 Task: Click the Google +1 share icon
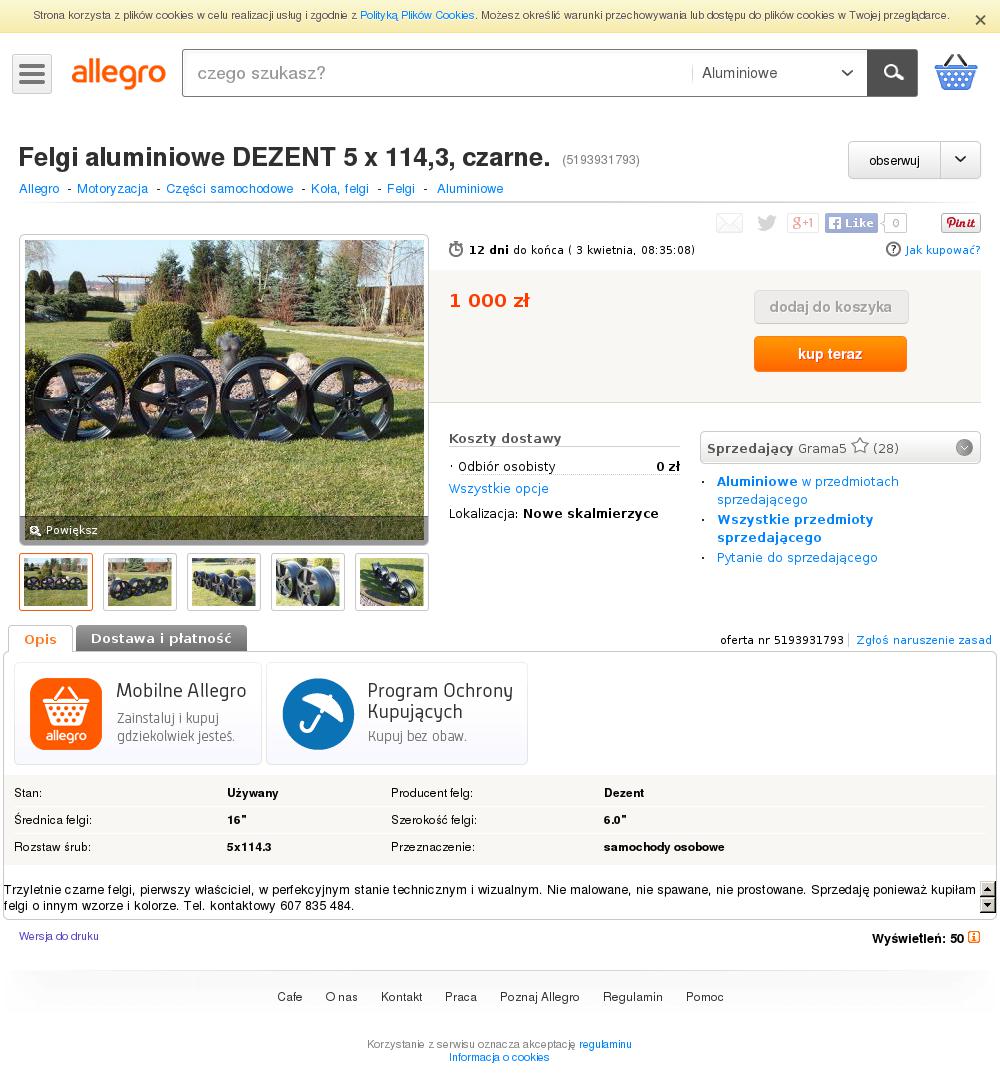click(x=803, y=223)
